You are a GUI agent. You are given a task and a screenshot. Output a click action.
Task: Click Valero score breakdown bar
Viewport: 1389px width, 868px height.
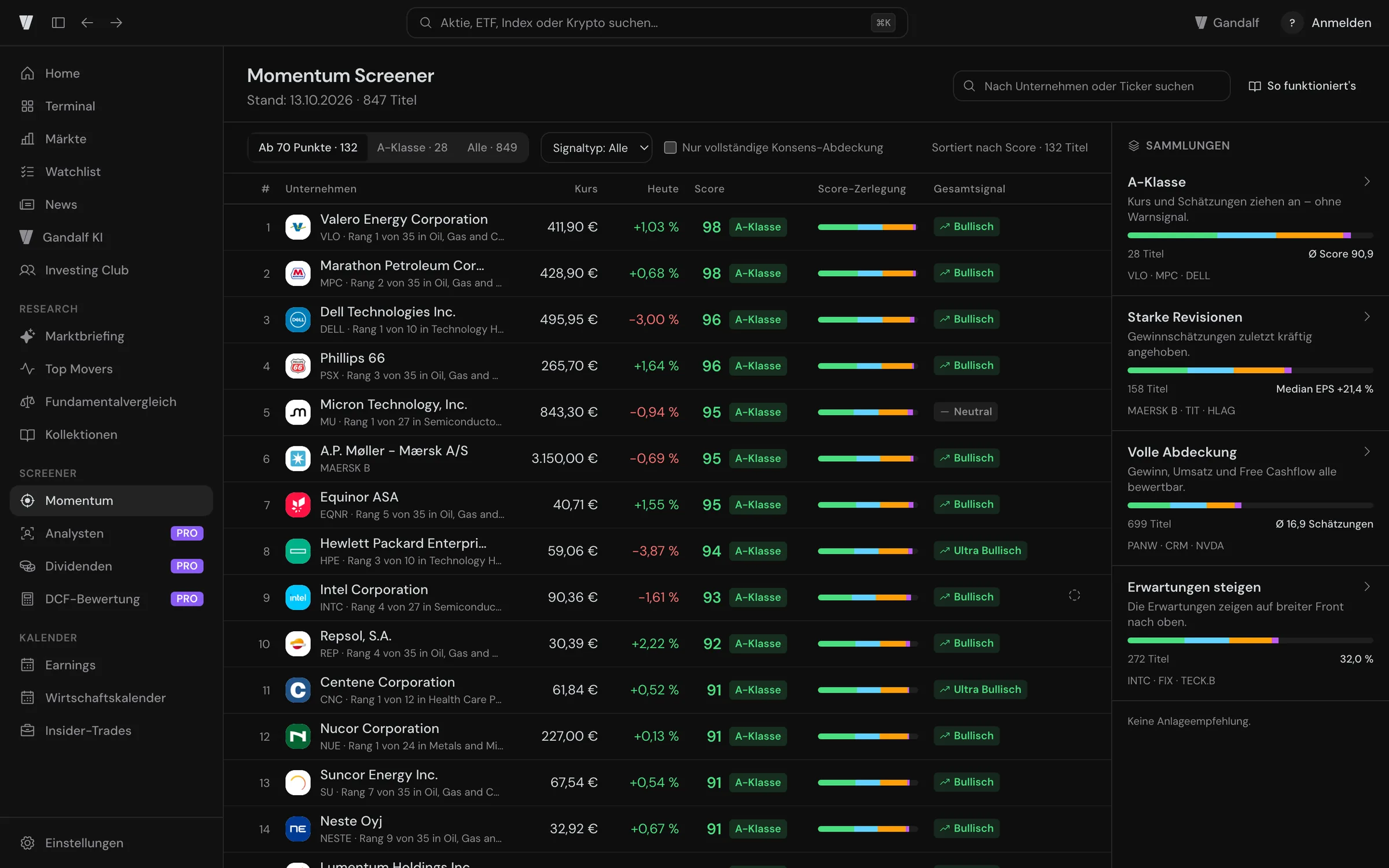[867, 227]
